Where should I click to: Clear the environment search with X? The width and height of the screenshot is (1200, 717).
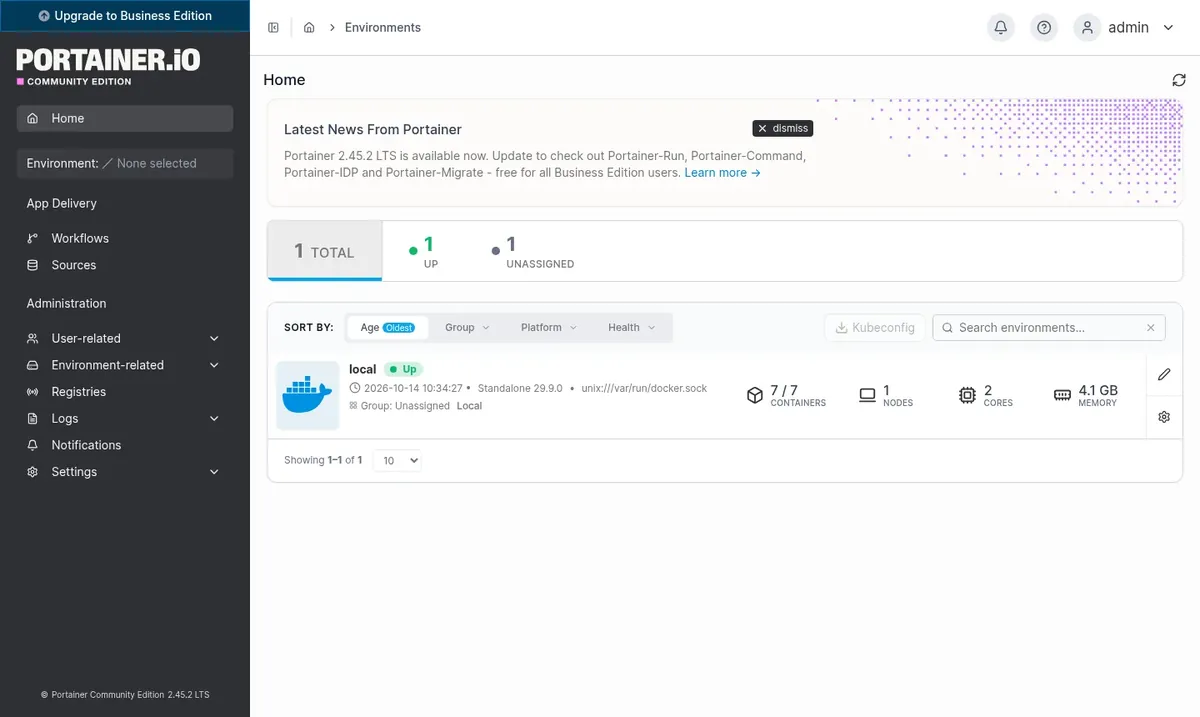coord(1151,327)
